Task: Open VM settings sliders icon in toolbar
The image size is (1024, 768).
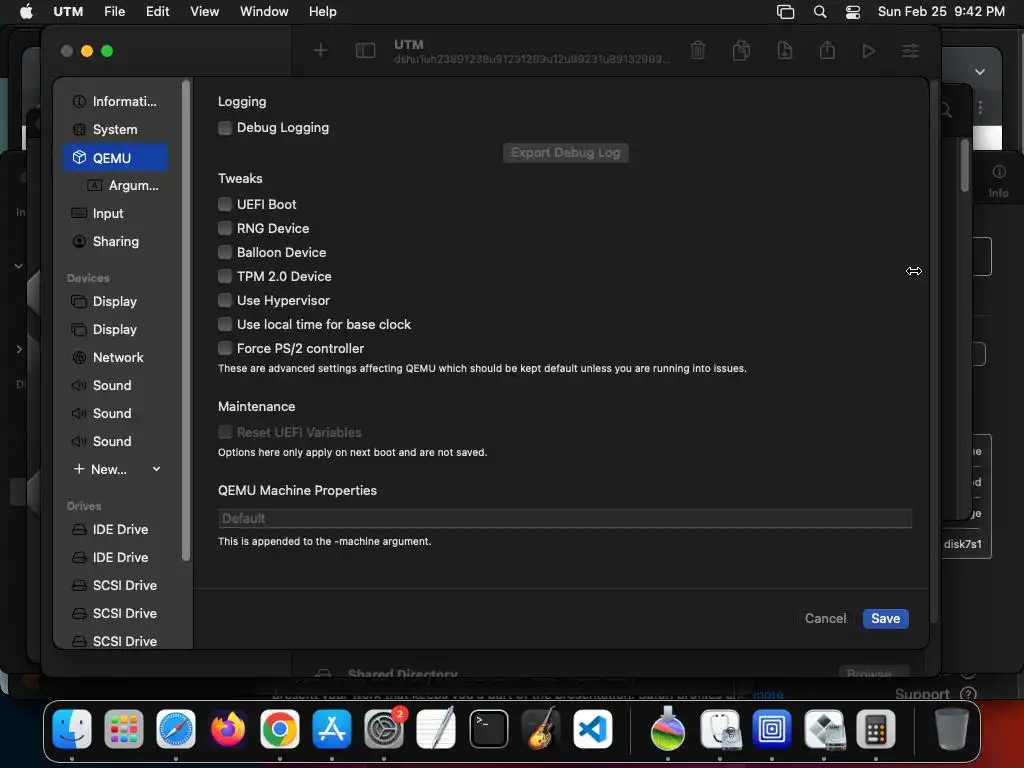Action: click(910, 50)
